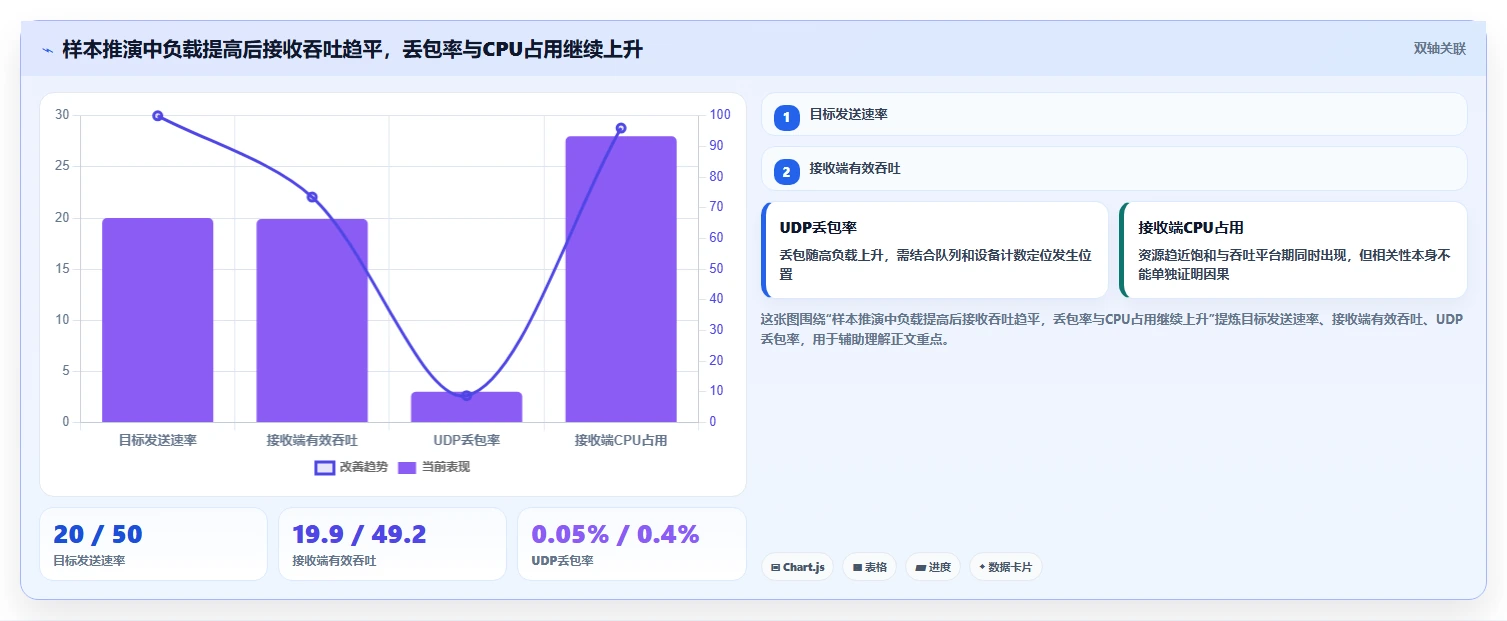Image resolution: width=1507 pixels, height=621 pixels.
Task: Click the 表格 tag chip
Action: tap(869, 567)
